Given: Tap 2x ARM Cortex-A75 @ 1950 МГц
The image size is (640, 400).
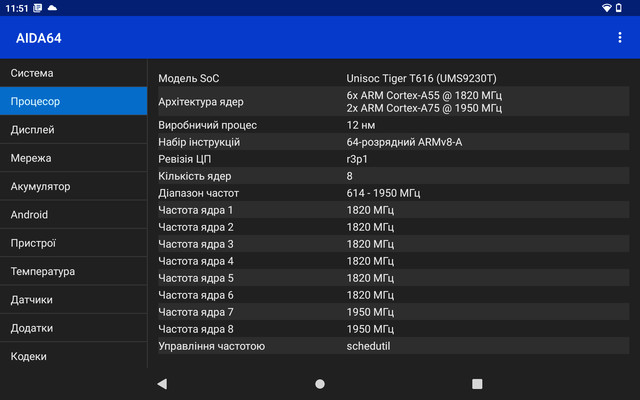Looking at the screenshot, I should [x=424, y=108].
